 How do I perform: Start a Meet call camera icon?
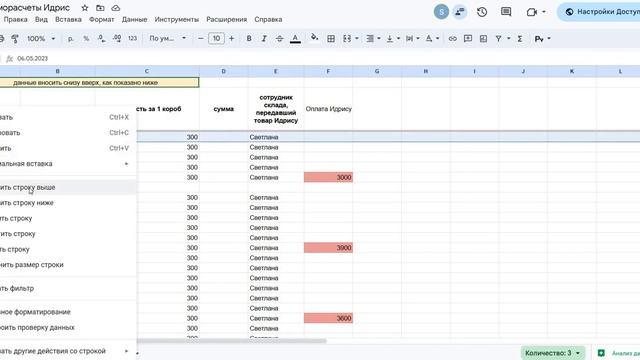tap(531, 12)
